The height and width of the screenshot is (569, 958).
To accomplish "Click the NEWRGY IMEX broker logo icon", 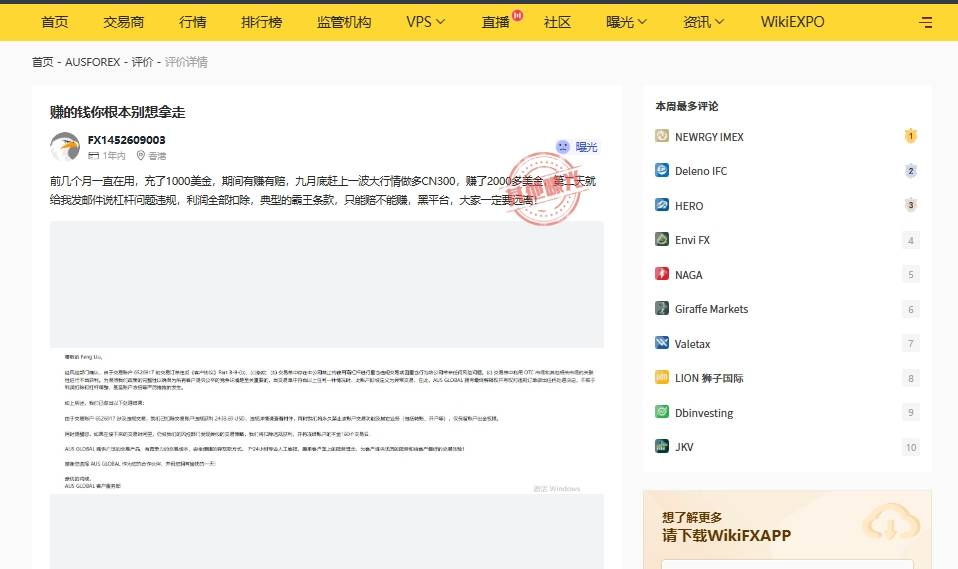I will [662, 136].
